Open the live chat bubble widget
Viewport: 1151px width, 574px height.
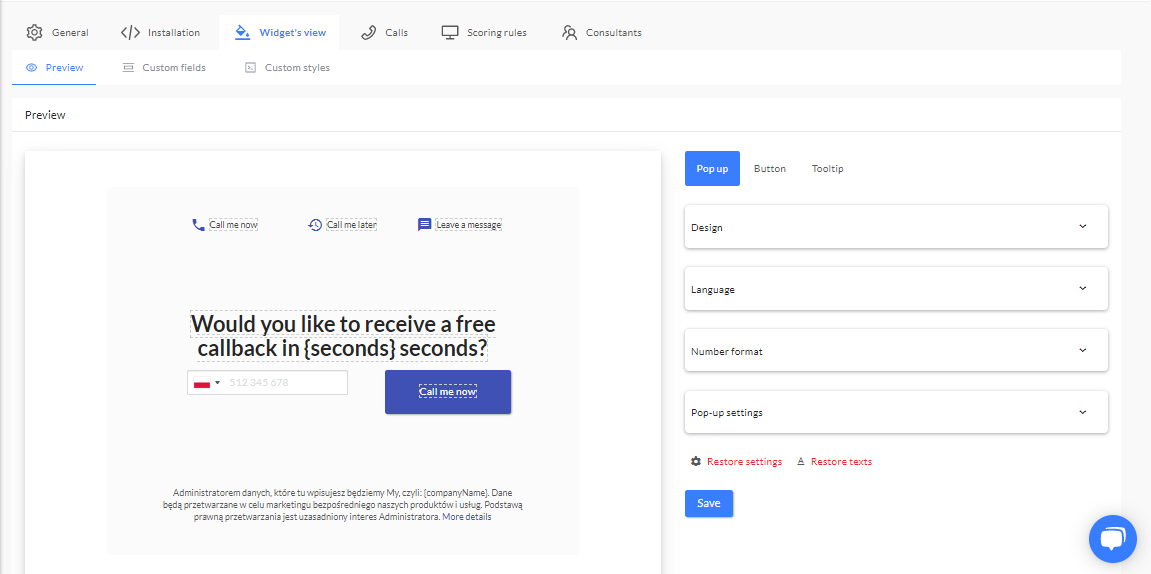(x=1112, y=540)
